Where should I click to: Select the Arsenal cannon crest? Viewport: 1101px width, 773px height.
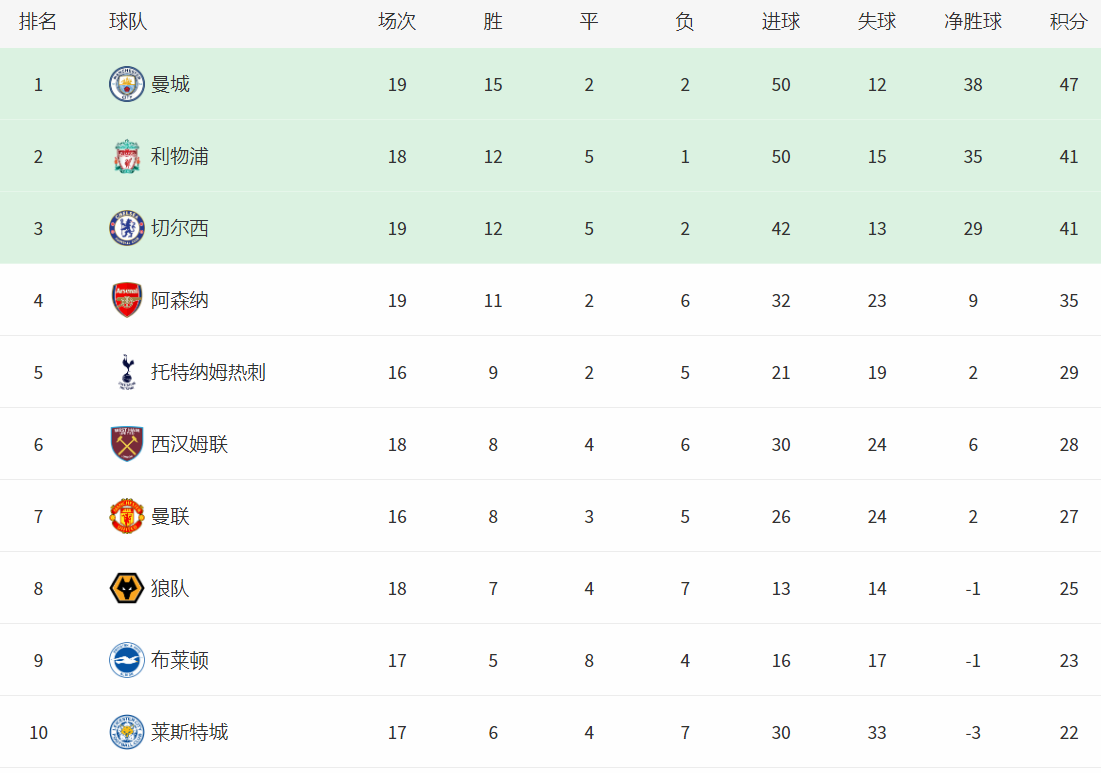(126, 300)
